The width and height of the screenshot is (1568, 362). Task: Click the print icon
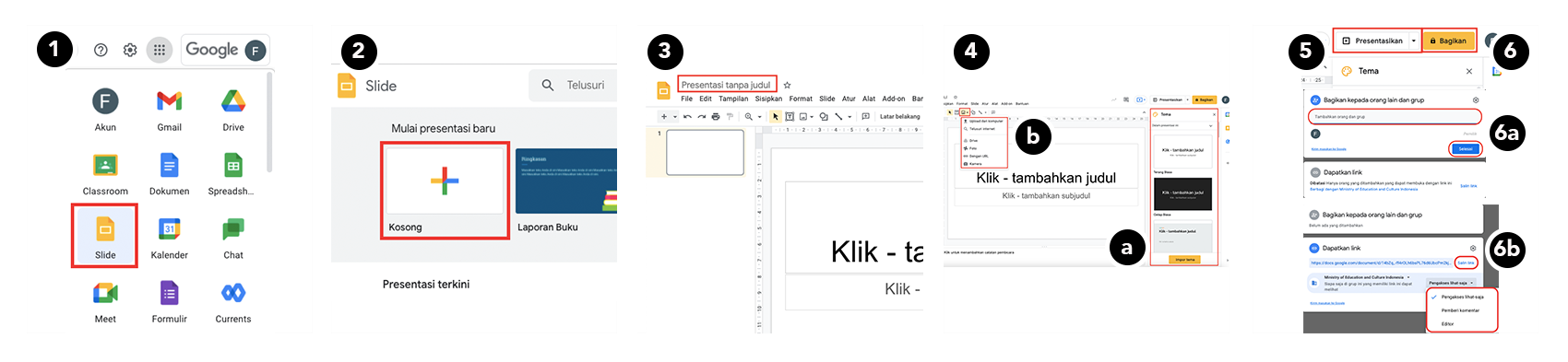click(716, 117)
